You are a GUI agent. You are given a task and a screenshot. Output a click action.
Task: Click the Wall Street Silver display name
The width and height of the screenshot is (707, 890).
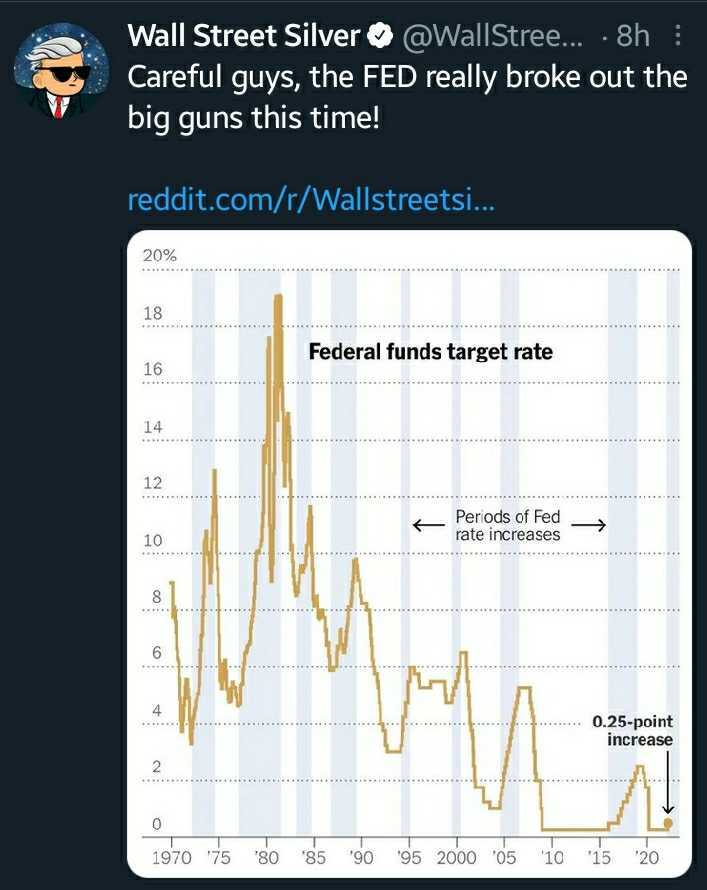click(244, 37)
